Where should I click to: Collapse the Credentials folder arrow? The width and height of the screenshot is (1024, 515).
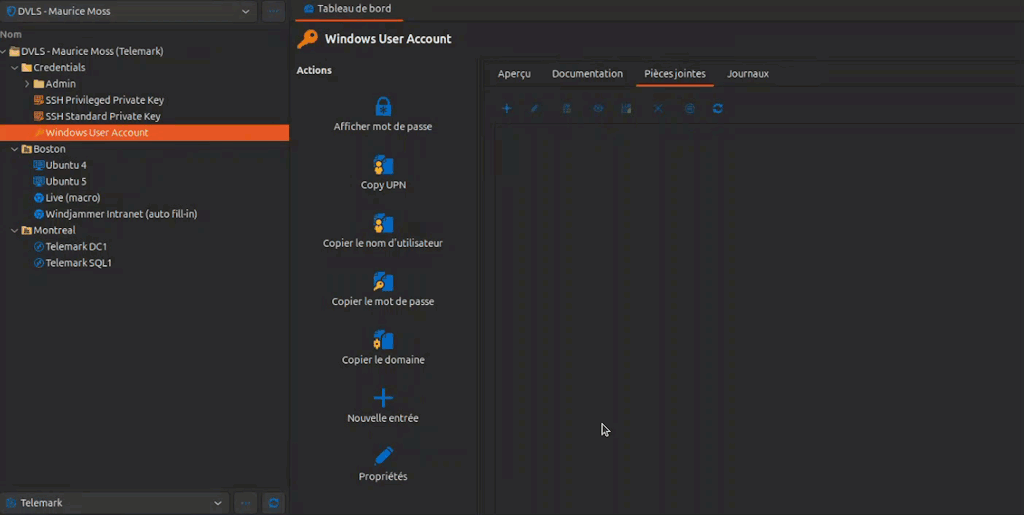click(15, 67)
